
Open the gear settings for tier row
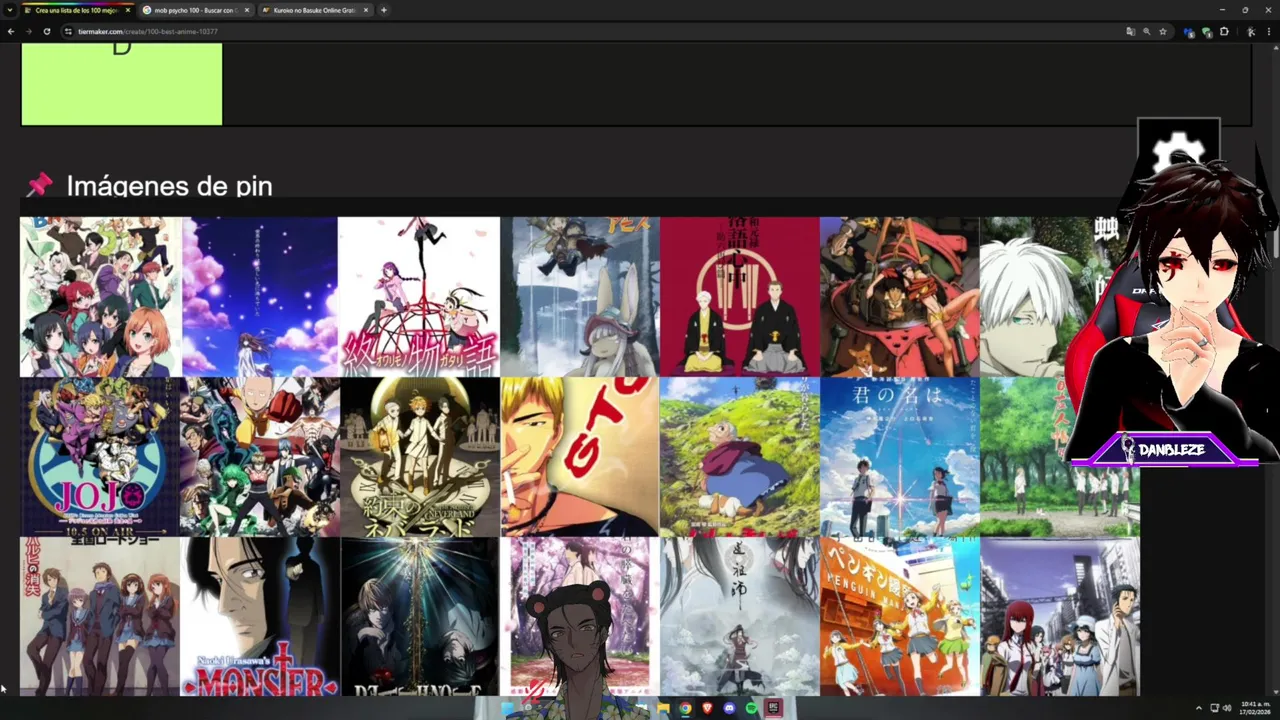pyautogui.click(x=1178, y=155)
